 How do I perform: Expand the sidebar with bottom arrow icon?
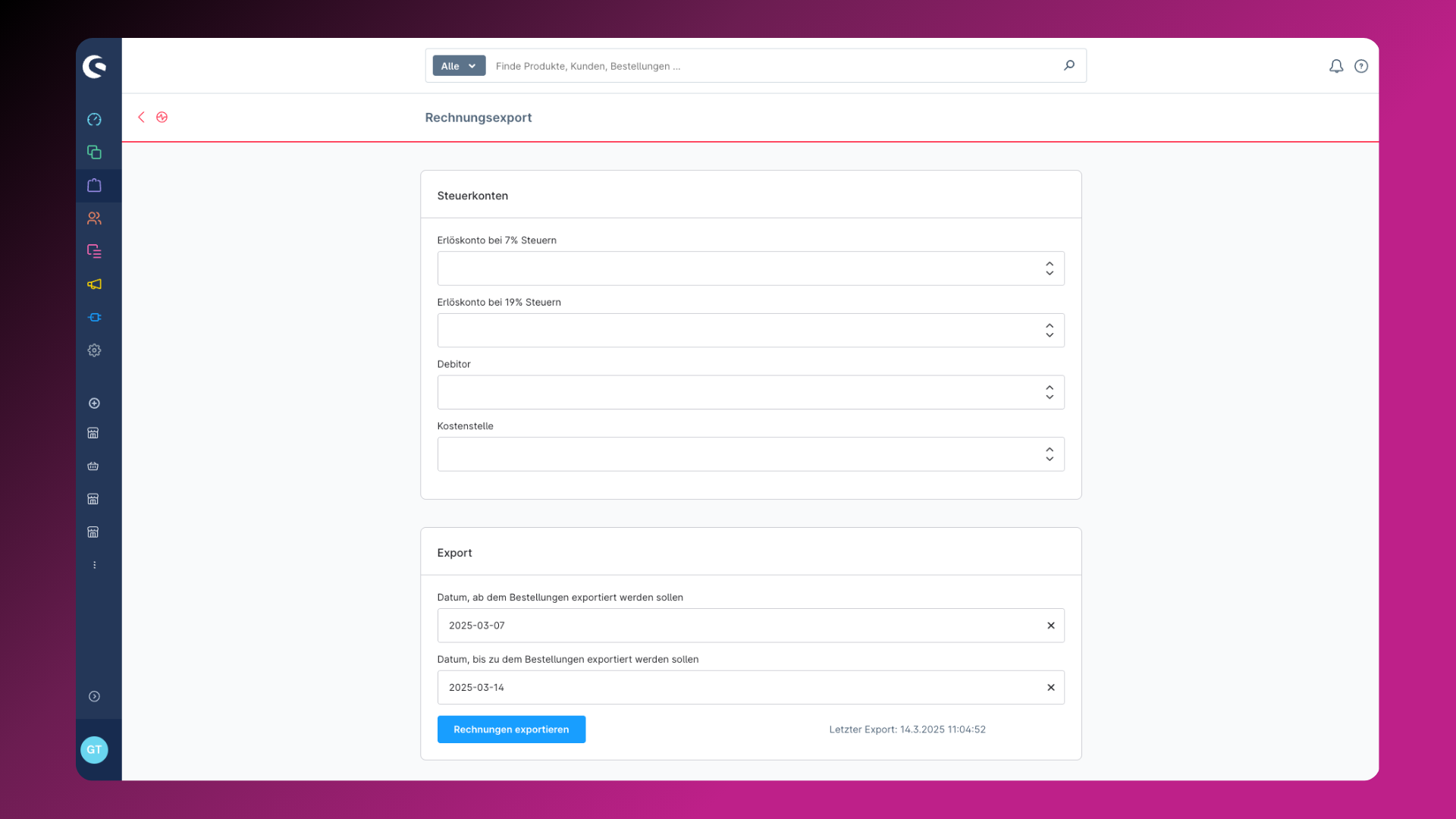click(x=94, y=697)
